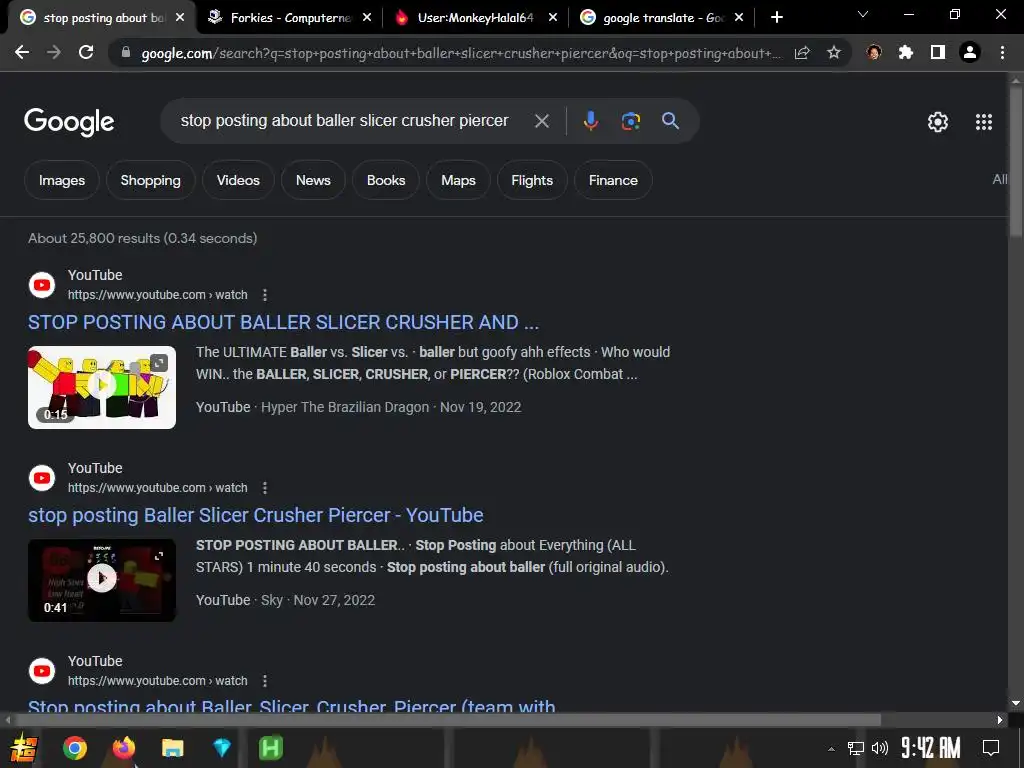1024x768 pixels.
Task: Click the extension avatar icon in the toolbar
Action: point(874,52)
